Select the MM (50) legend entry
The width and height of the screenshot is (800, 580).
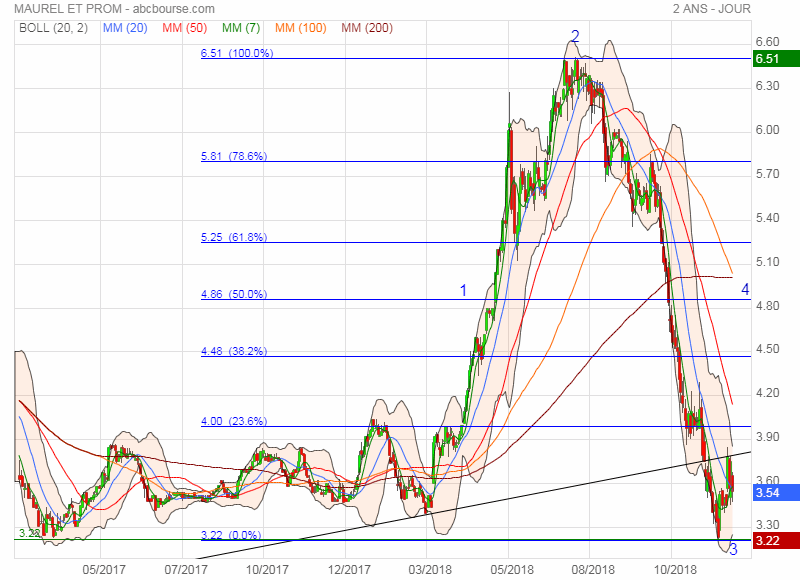coord(185,28)
